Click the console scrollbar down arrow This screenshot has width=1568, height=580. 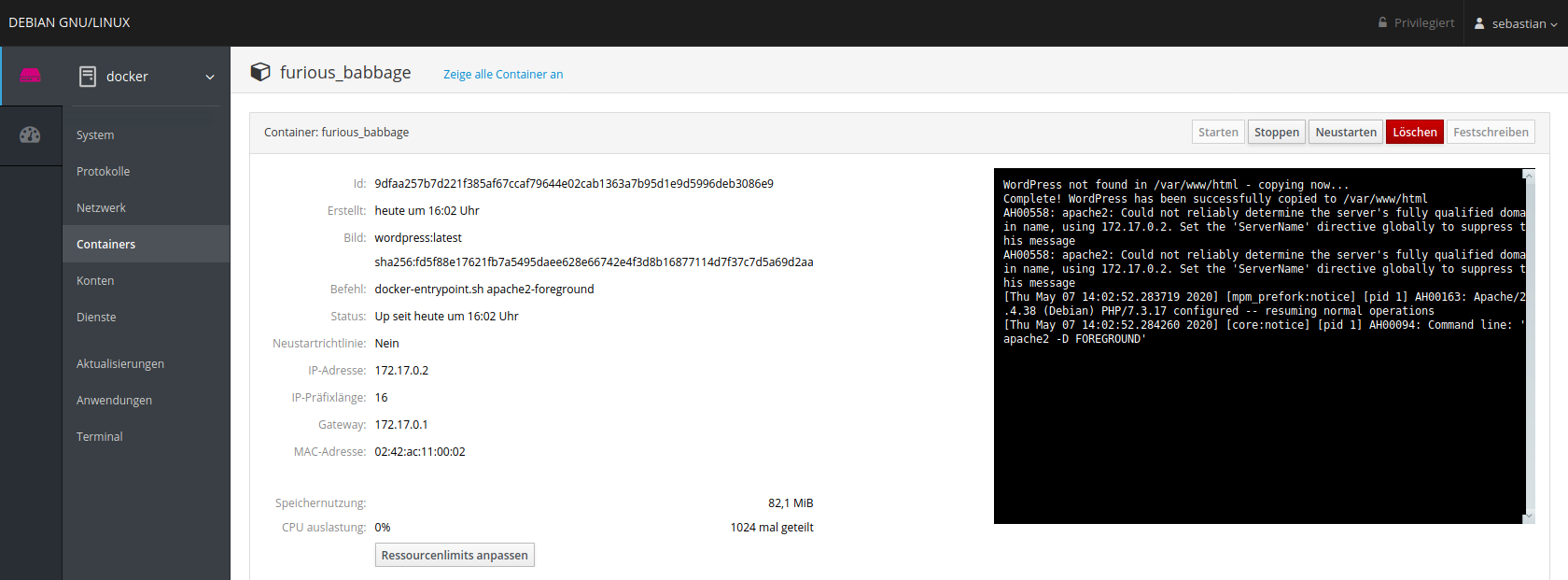click(1529, 516)
